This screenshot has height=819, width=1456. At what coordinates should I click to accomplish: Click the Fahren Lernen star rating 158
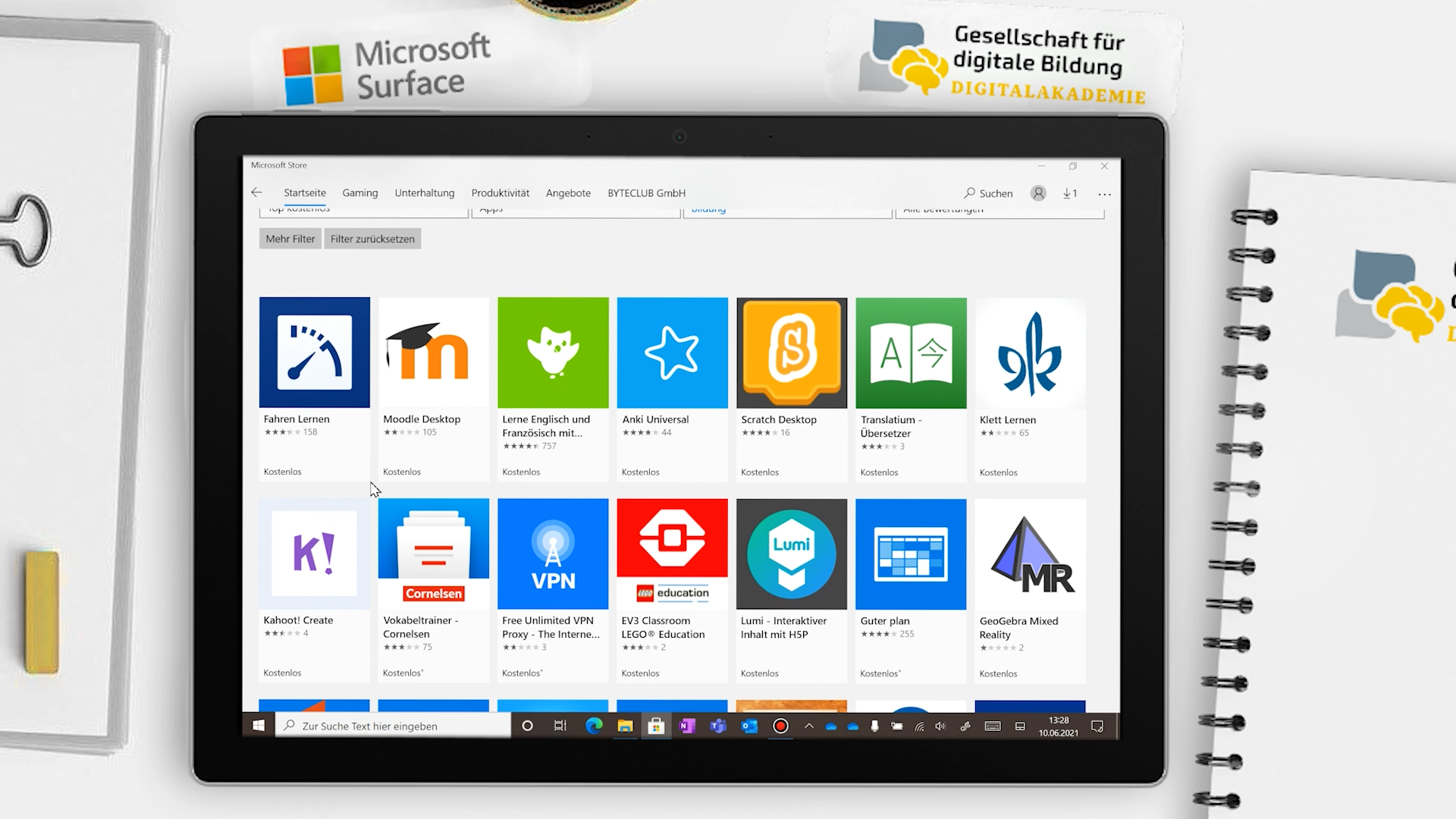click(x=290, y=432)
